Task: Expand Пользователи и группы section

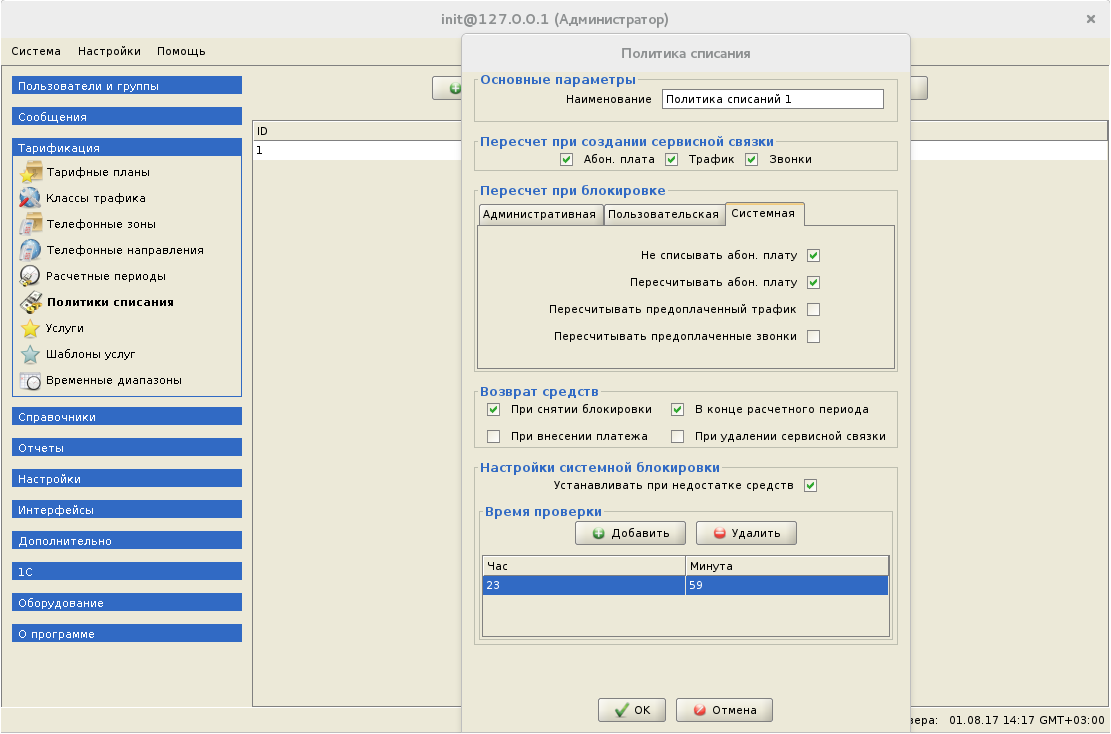Action: point(127,86)
